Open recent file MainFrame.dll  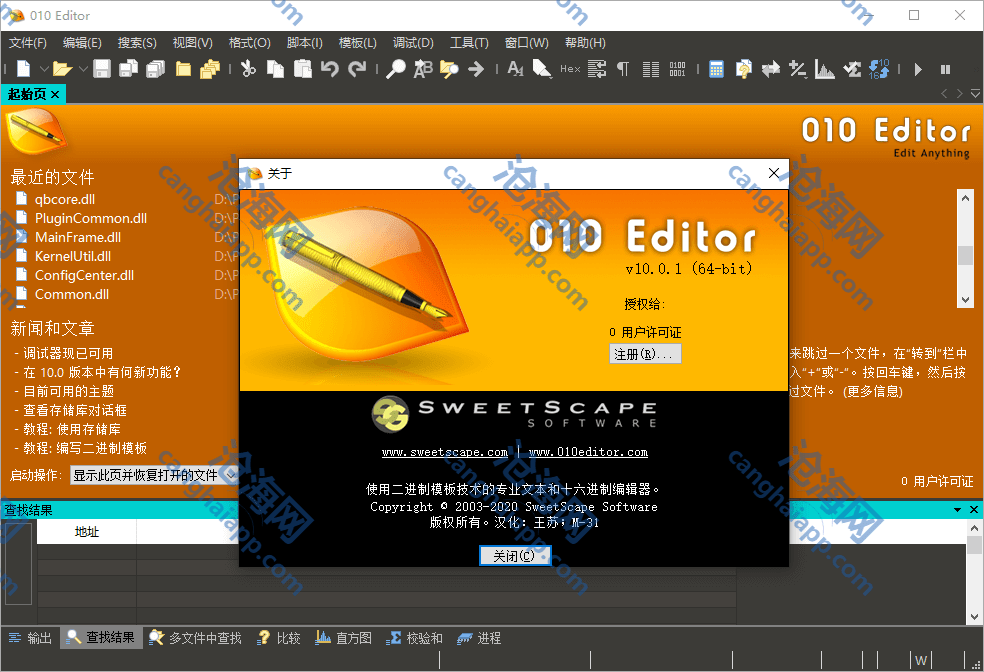click(78, 237)
